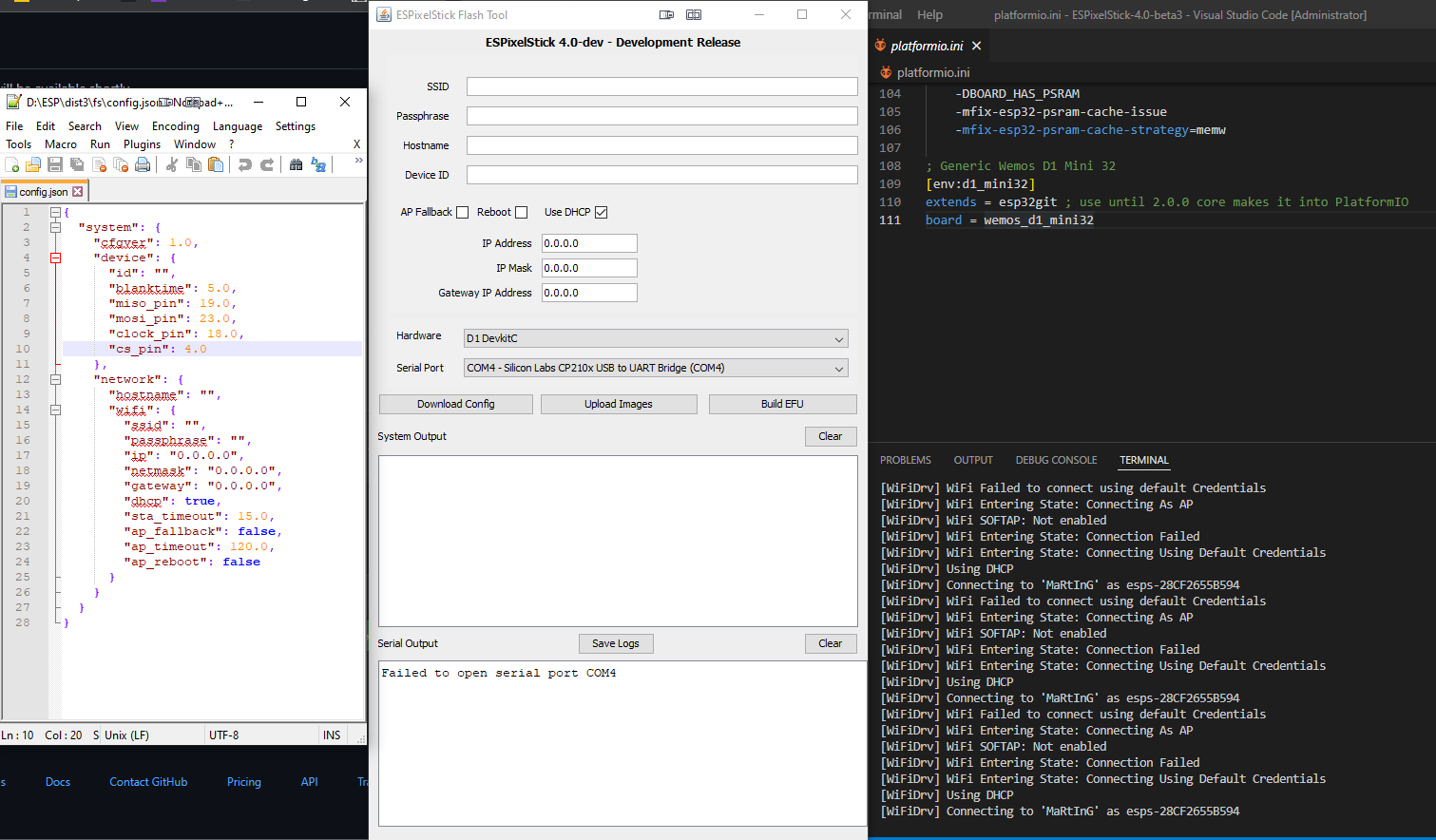The width and height of the screenshot is (1436, 840).
Task: Click into the Device ID input field
Action: tap(661, 175)
